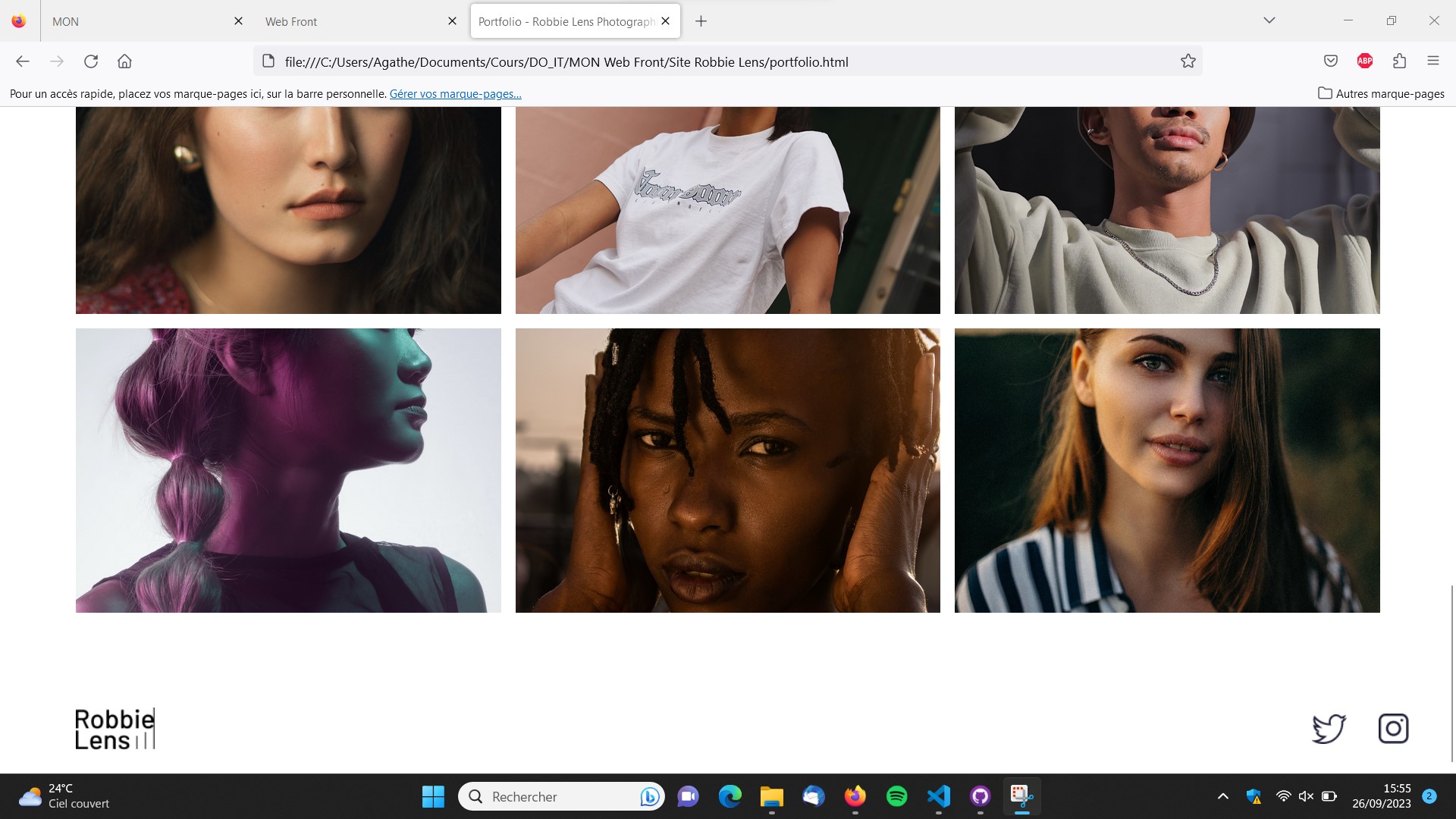Screen dimensions: 1456x819
Task: Click the purple-haired woman portrait thumbnail
Action: pyautogui.click(x=288, y=470)
